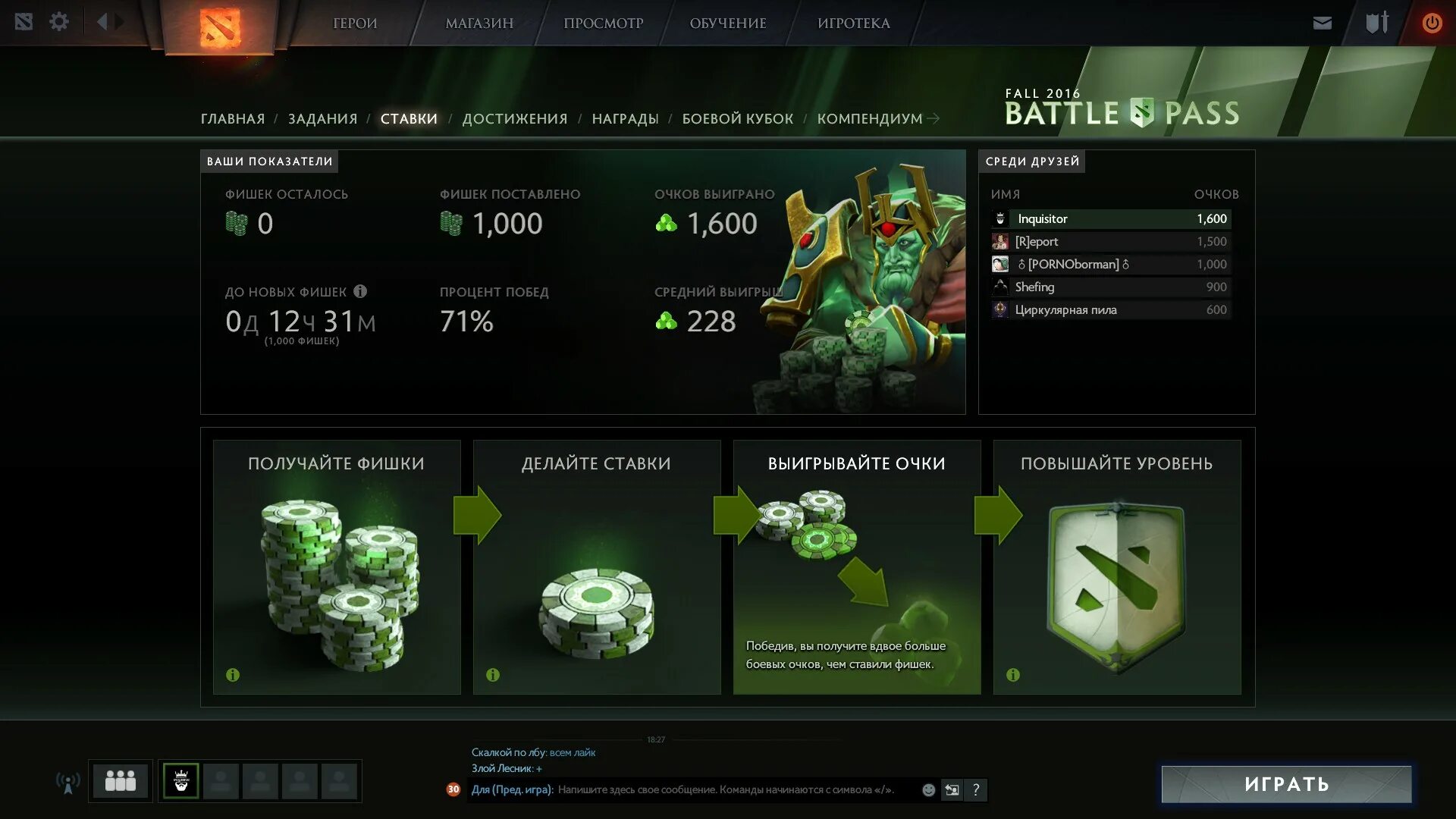Select friend [R]eport in leaderboard

[1111, 241]
